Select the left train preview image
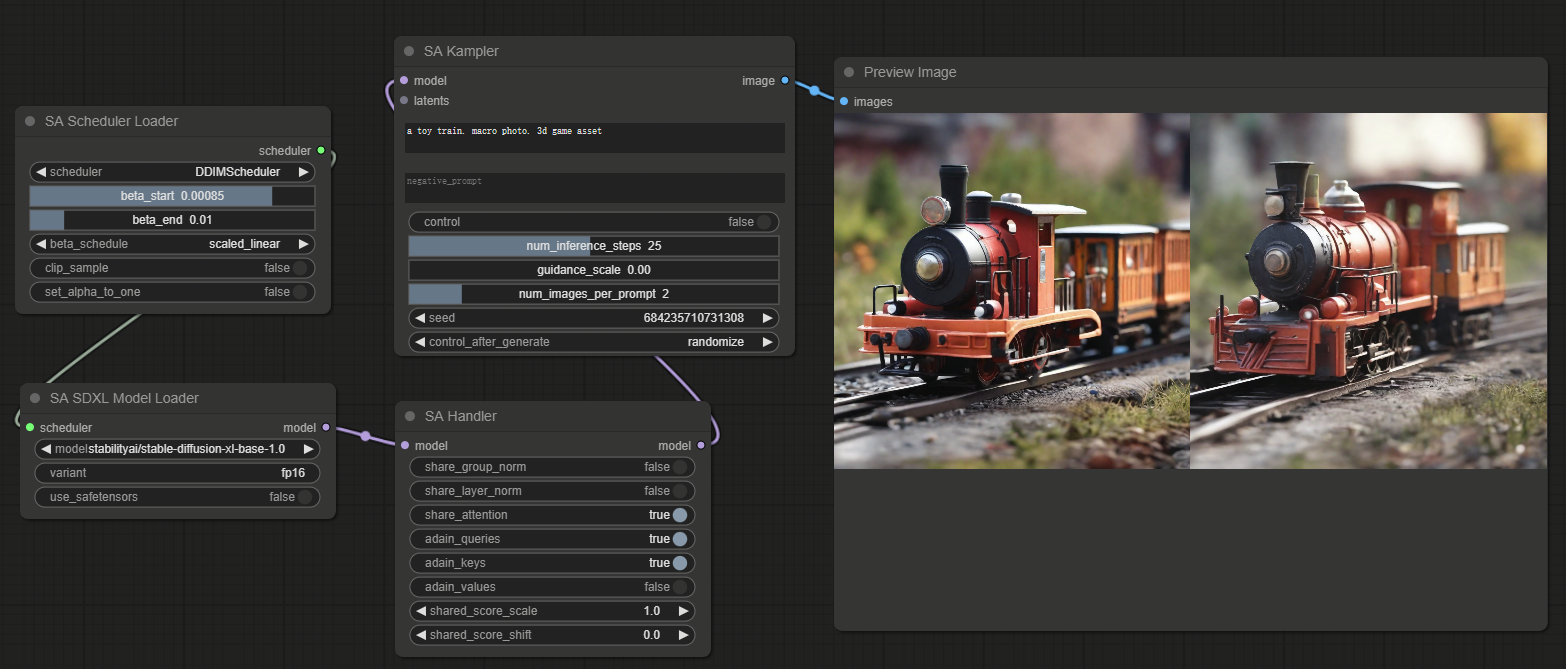Viewport: 1566px width, 669px height. coord(1012,291)
